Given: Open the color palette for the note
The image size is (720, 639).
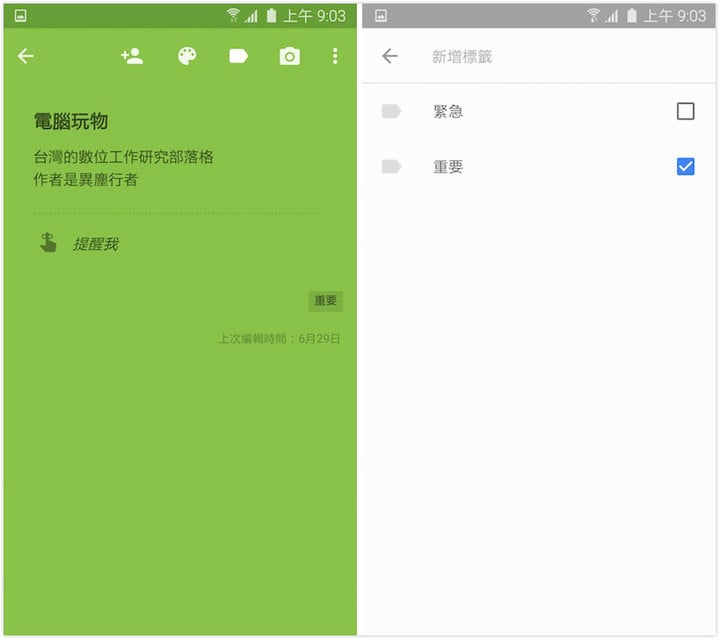Looking at the screenshot, I should [x=187, y=57].
